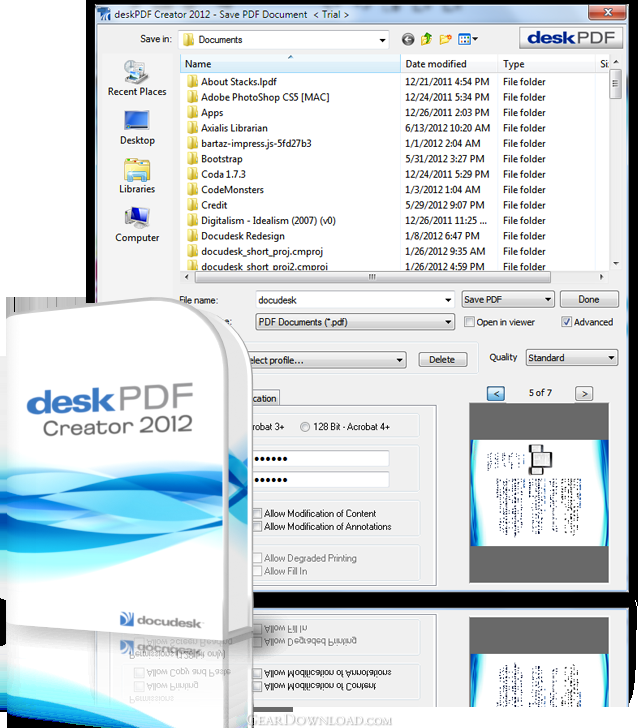
Task: Expand the PDF Documents file type dropdown
Action: pyautogui.click(x=447, y=322)
